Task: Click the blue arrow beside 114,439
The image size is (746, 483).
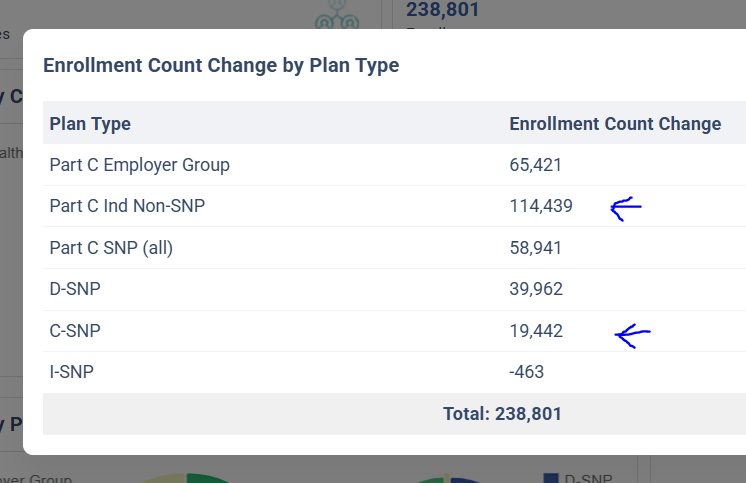Action: point(625,208)
